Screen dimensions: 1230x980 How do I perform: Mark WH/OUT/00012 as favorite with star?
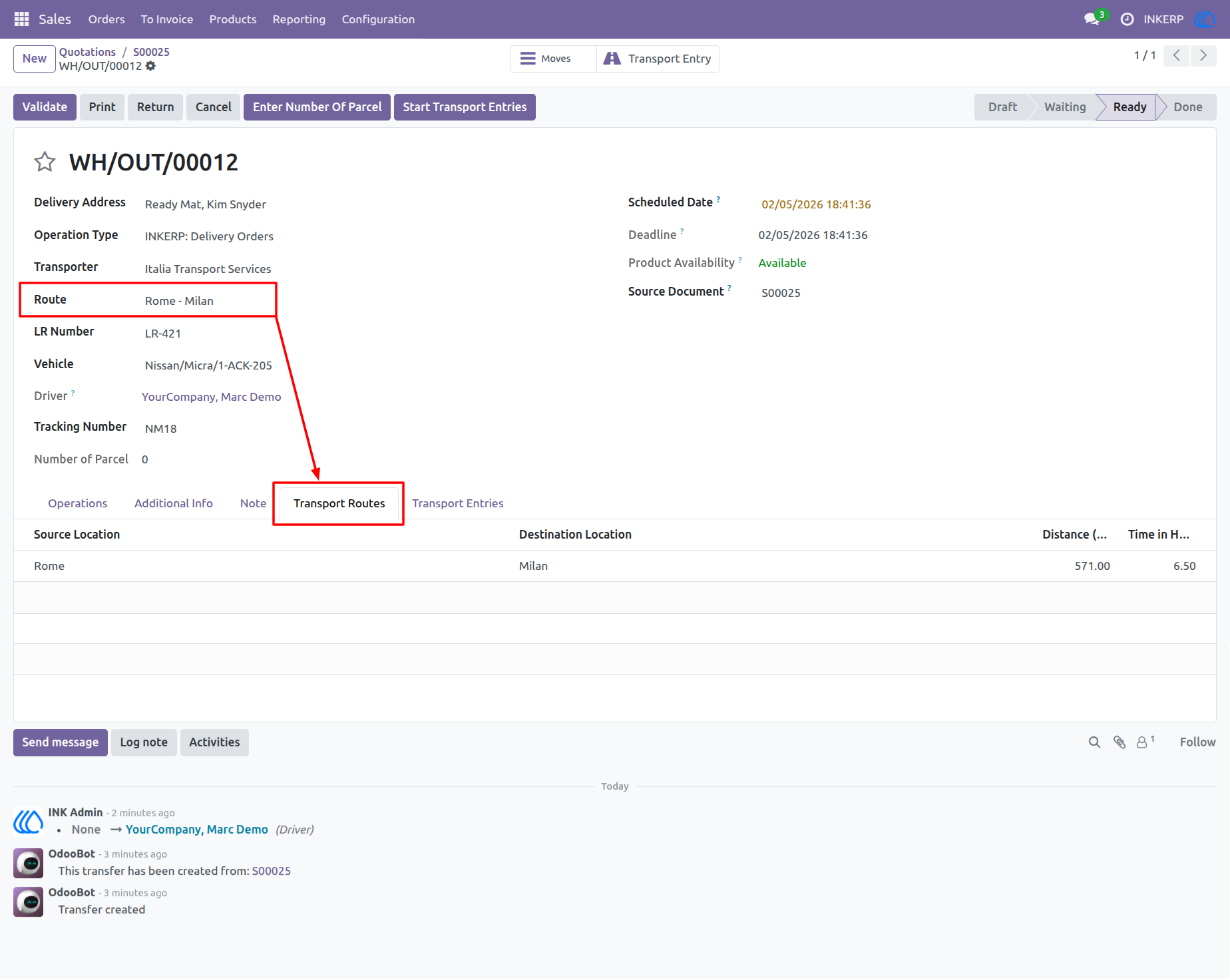(x=45, y=162)
